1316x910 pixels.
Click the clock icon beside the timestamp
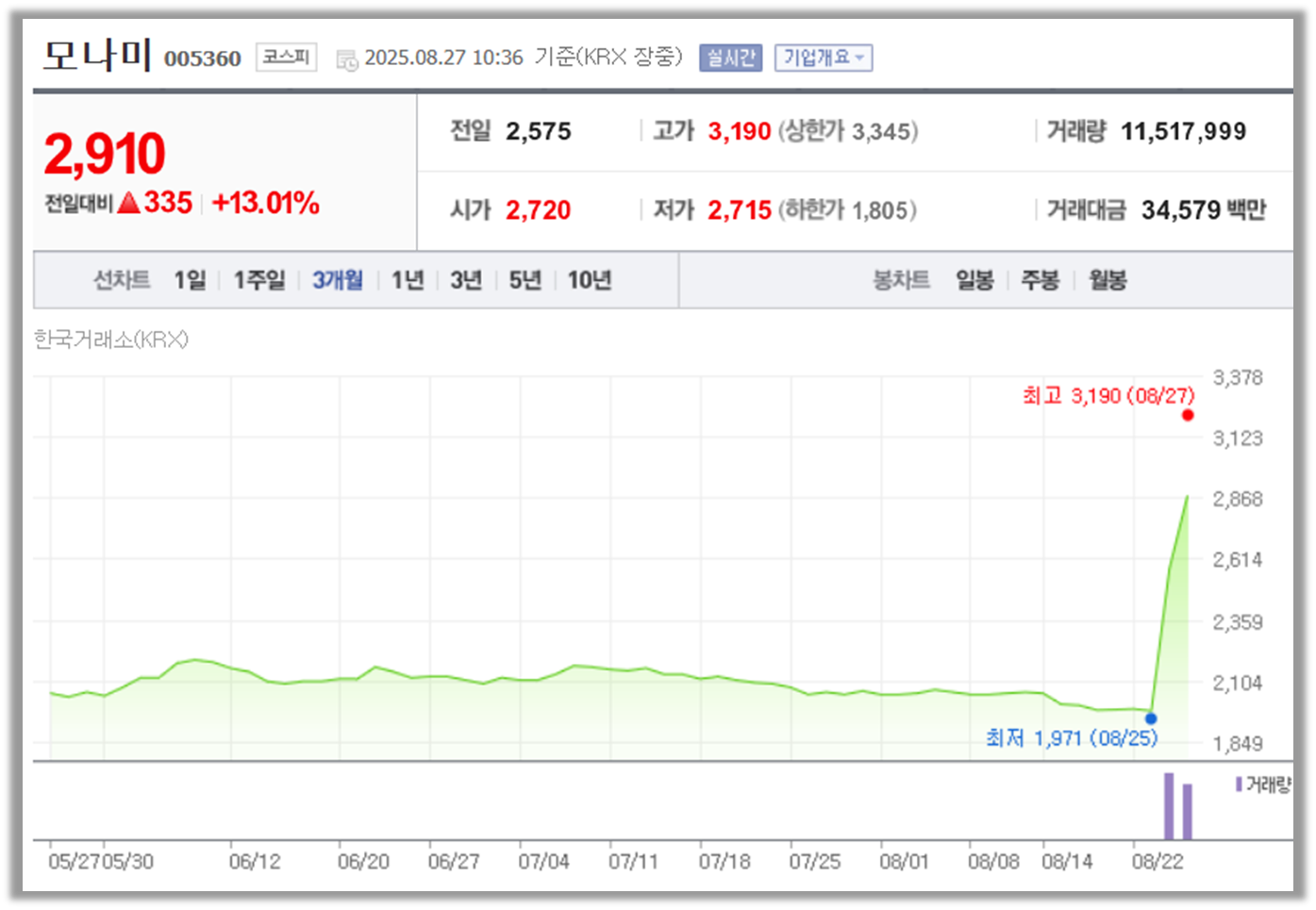coord(347,59)
